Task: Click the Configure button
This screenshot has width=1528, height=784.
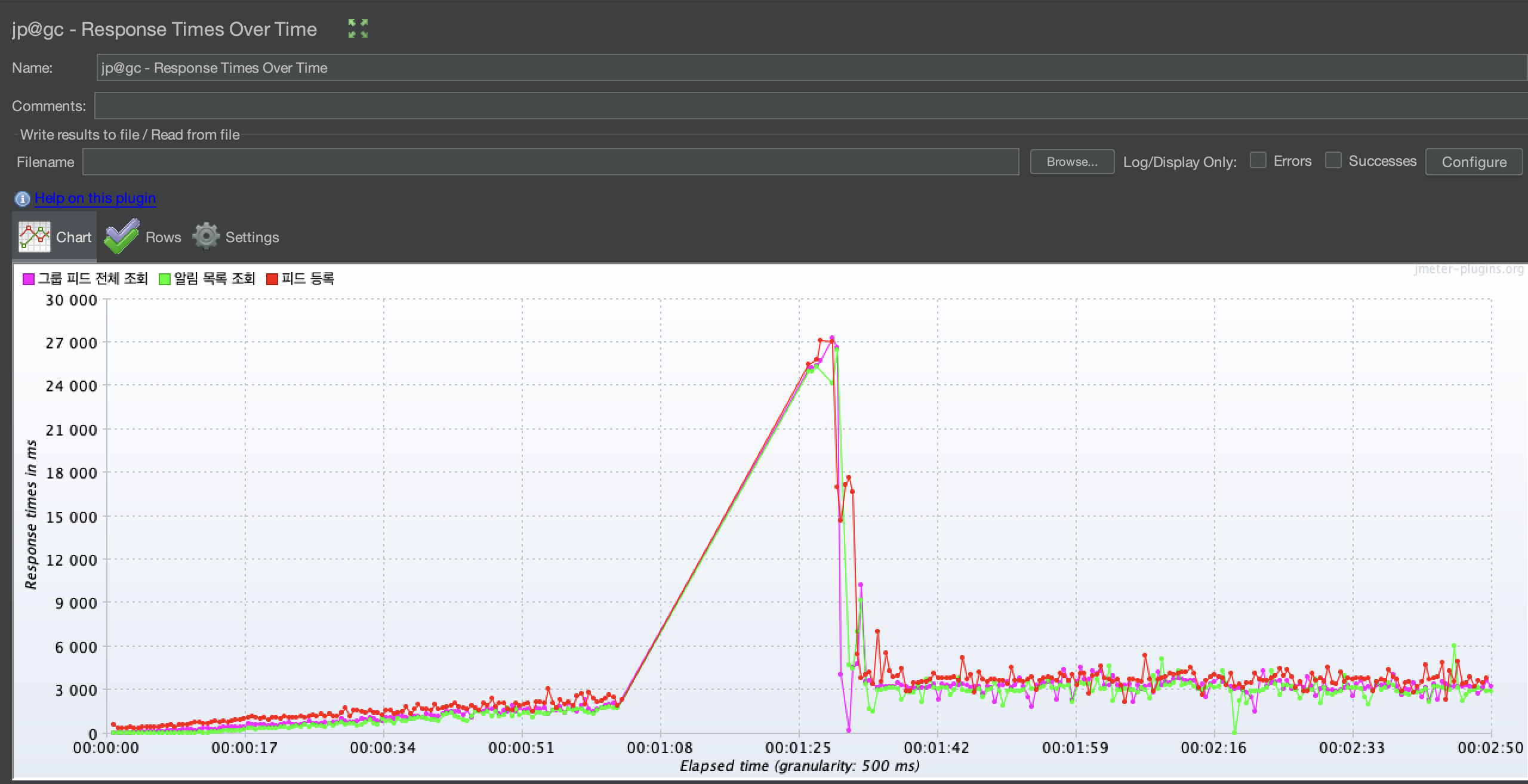Action: point(1474,162)
